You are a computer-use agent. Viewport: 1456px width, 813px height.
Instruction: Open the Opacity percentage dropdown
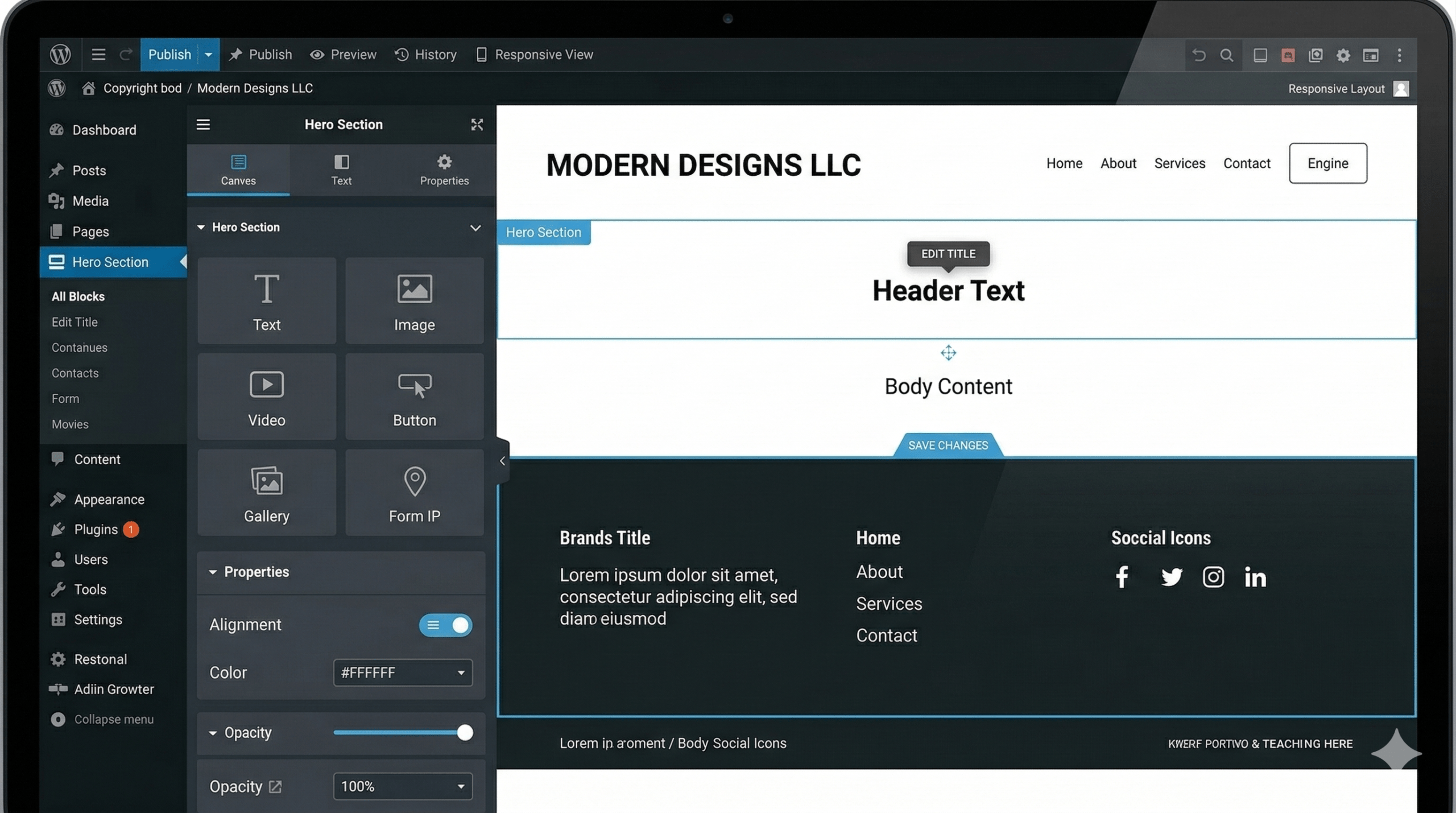[402, 786]
